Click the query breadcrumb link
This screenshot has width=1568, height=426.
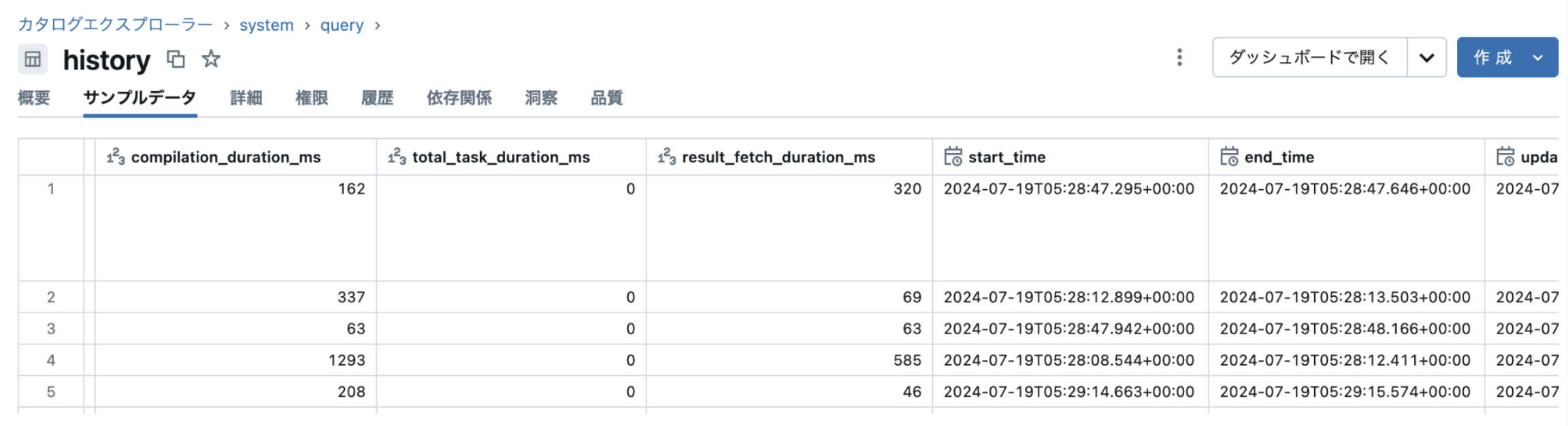(342, 25)
